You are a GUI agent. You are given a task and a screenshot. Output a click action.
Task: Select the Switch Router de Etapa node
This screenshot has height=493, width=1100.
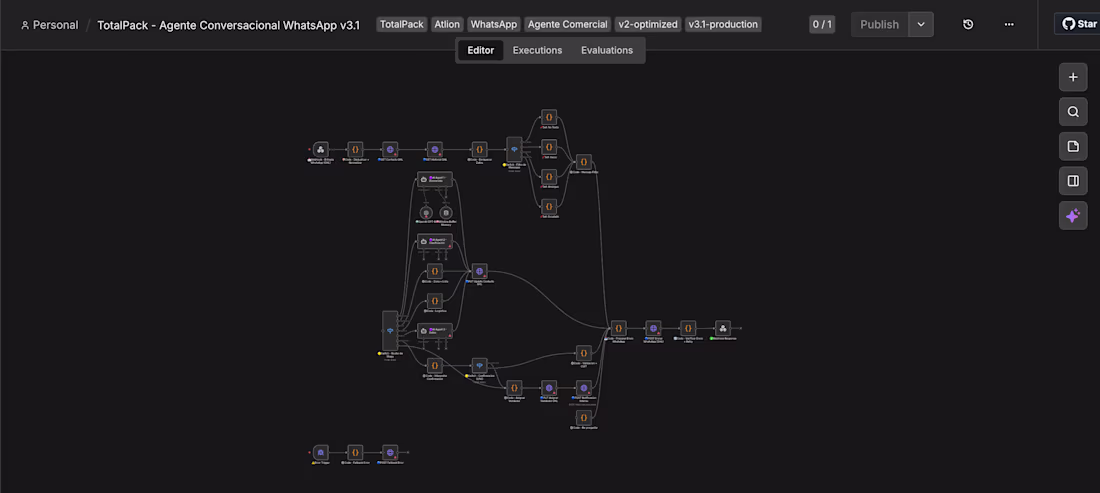click(x=390, y=330)
